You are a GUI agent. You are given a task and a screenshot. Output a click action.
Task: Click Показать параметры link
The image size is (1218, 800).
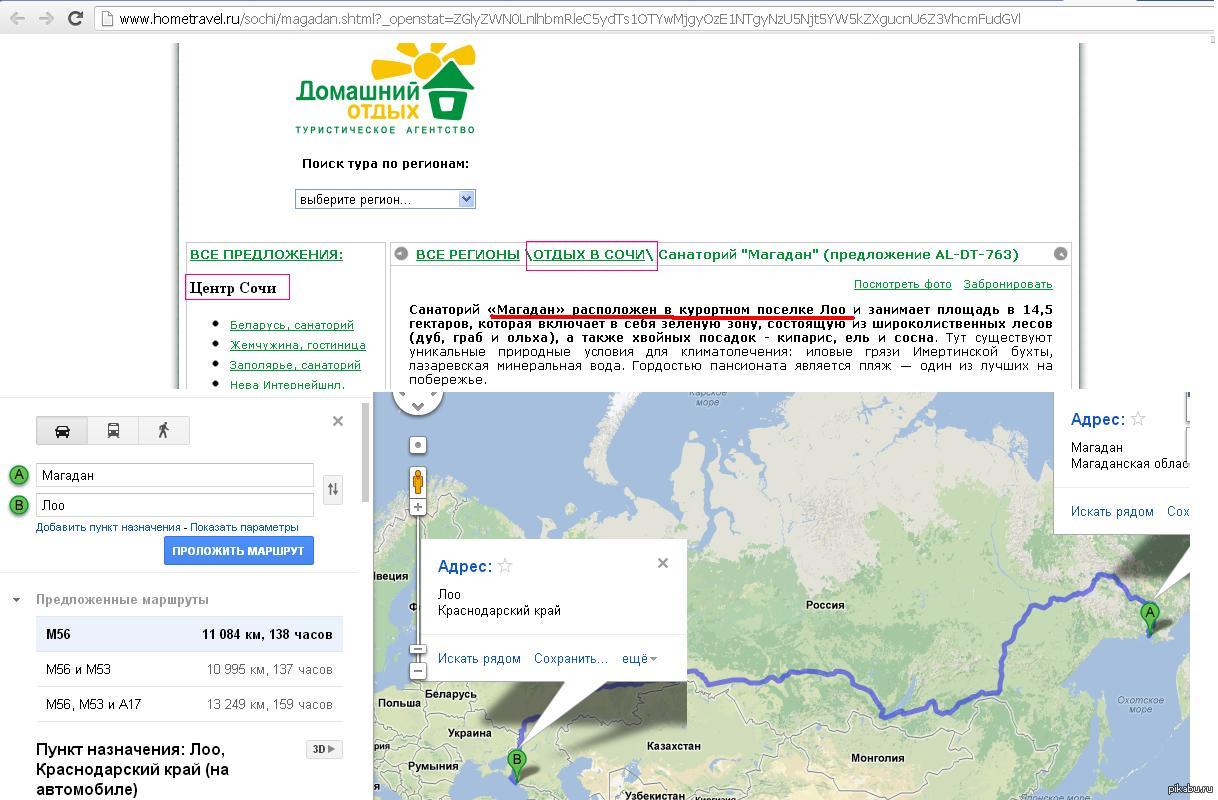click(x=244, y=527)
